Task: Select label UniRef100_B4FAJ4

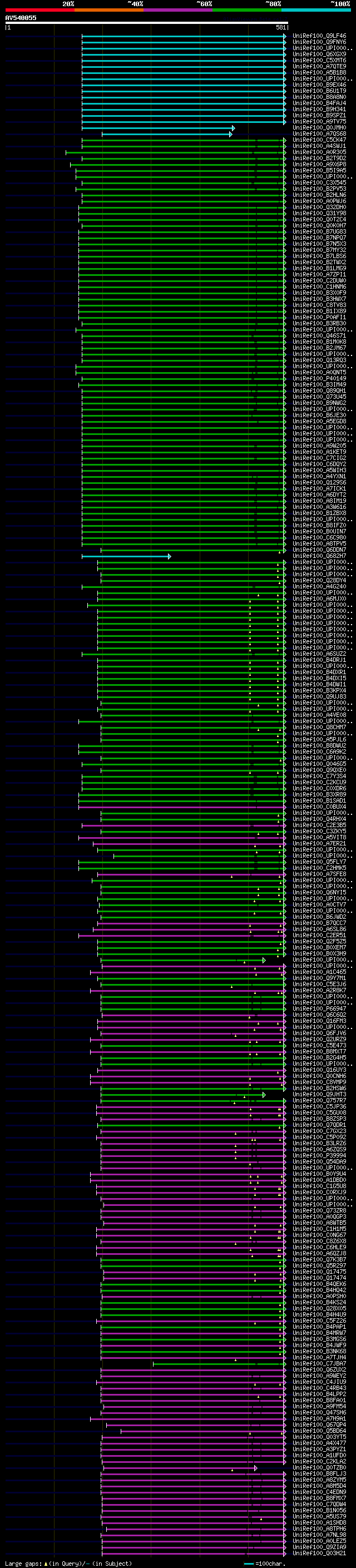Action: point(319,103)
